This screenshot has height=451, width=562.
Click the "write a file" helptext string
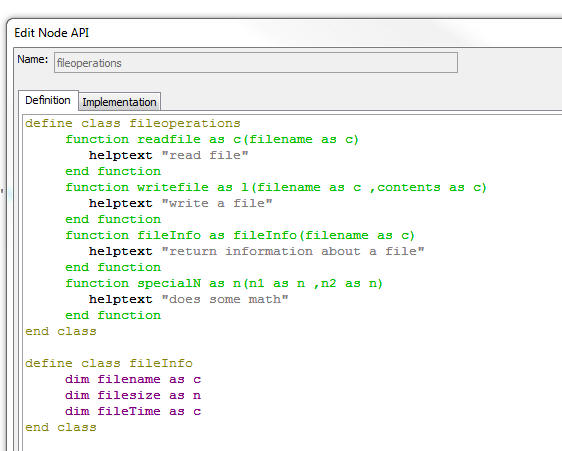(216, 203)
